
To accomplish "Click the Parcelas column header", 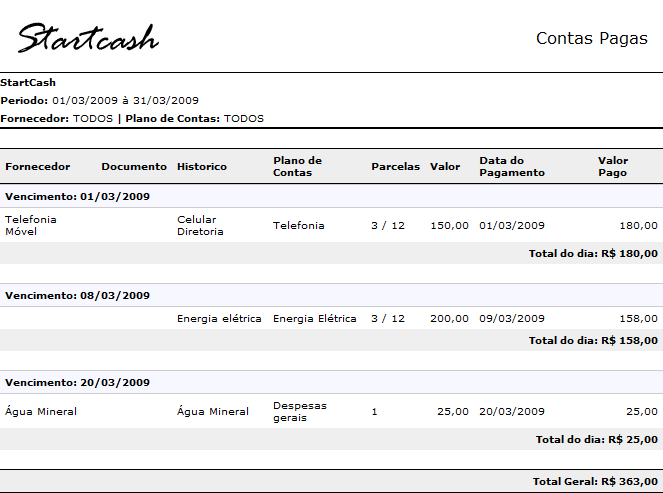I will coord(395,166).
